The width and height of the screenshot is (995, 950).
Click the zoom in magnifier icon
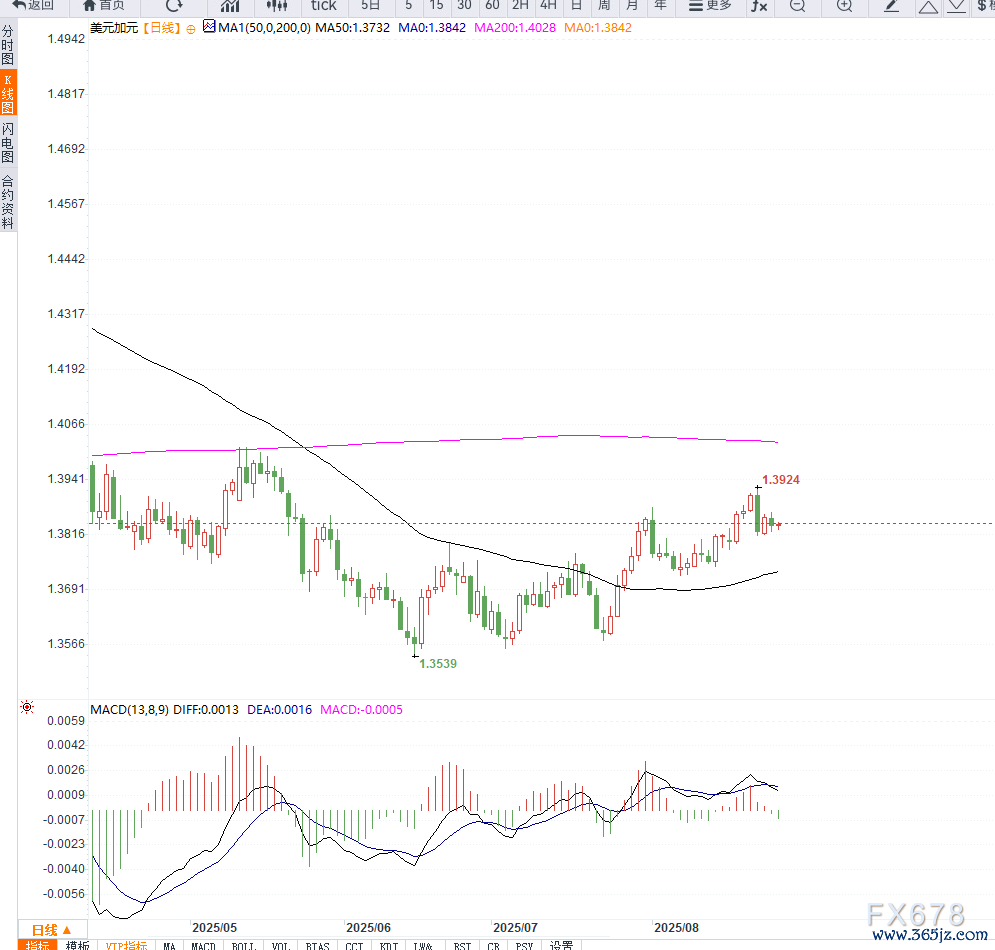tap(844, 5)
